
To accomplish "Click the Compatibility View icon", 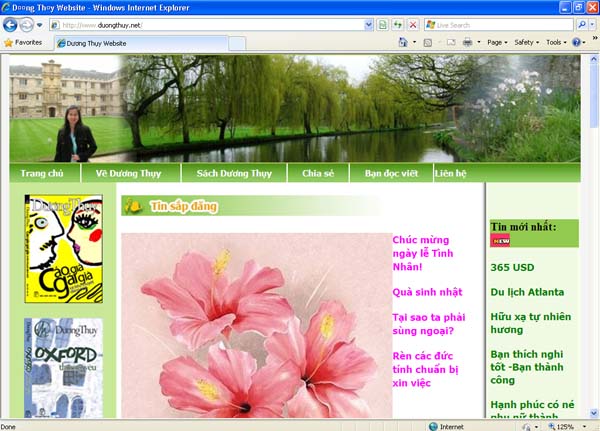I will (384, 24).
